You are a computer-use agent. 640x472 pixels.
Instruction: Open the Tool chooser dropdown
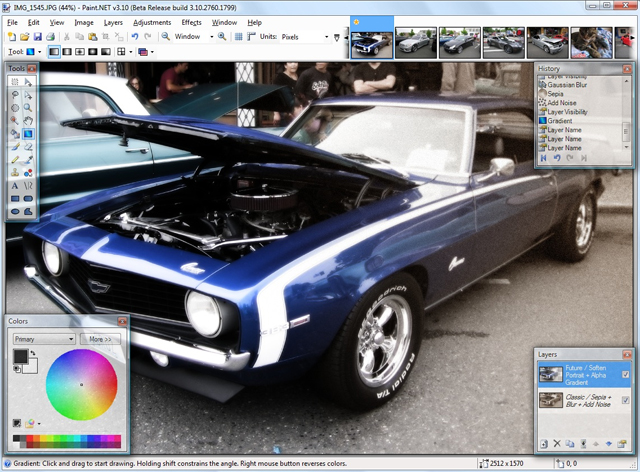[x=40, y=52]
